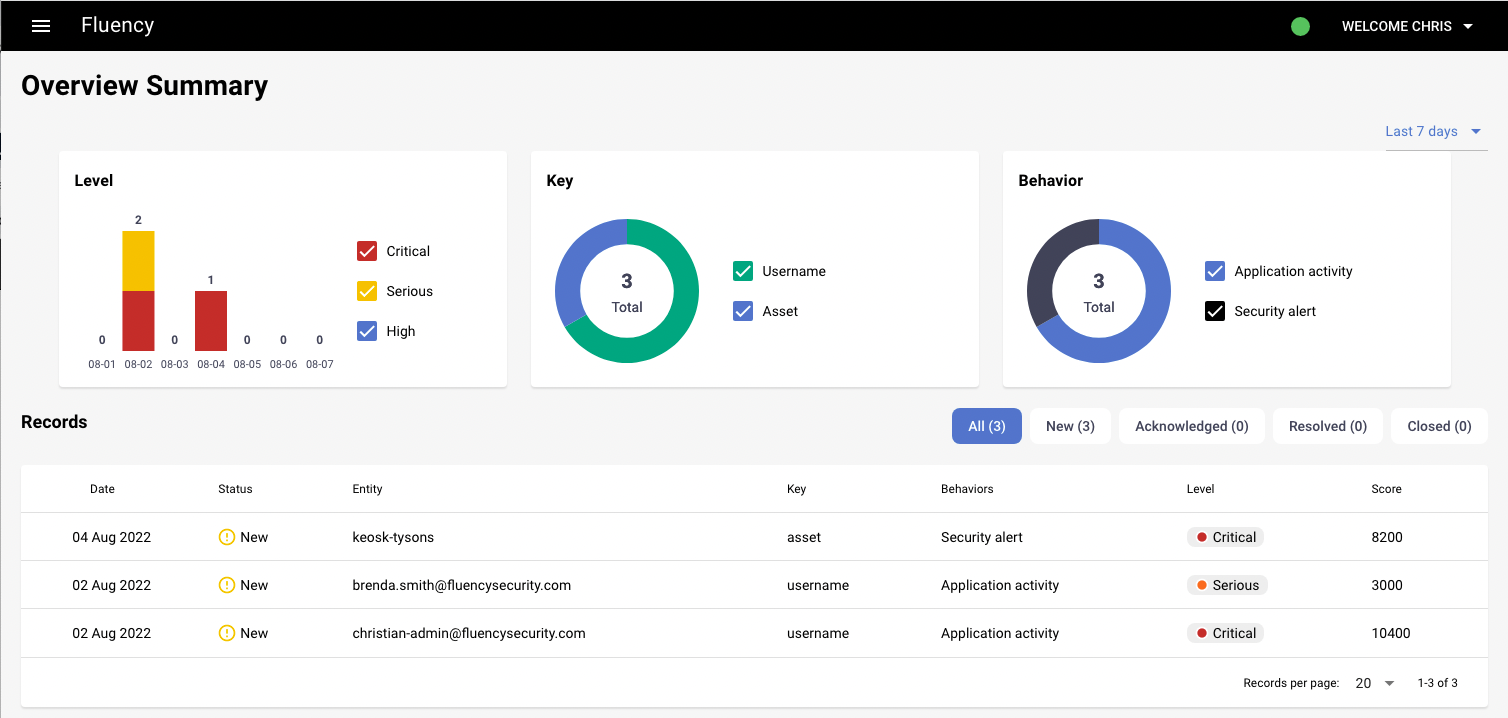The image size is (1508, 718).
Task: Select the Acknowledged (0) filter
Action: 1192,426
